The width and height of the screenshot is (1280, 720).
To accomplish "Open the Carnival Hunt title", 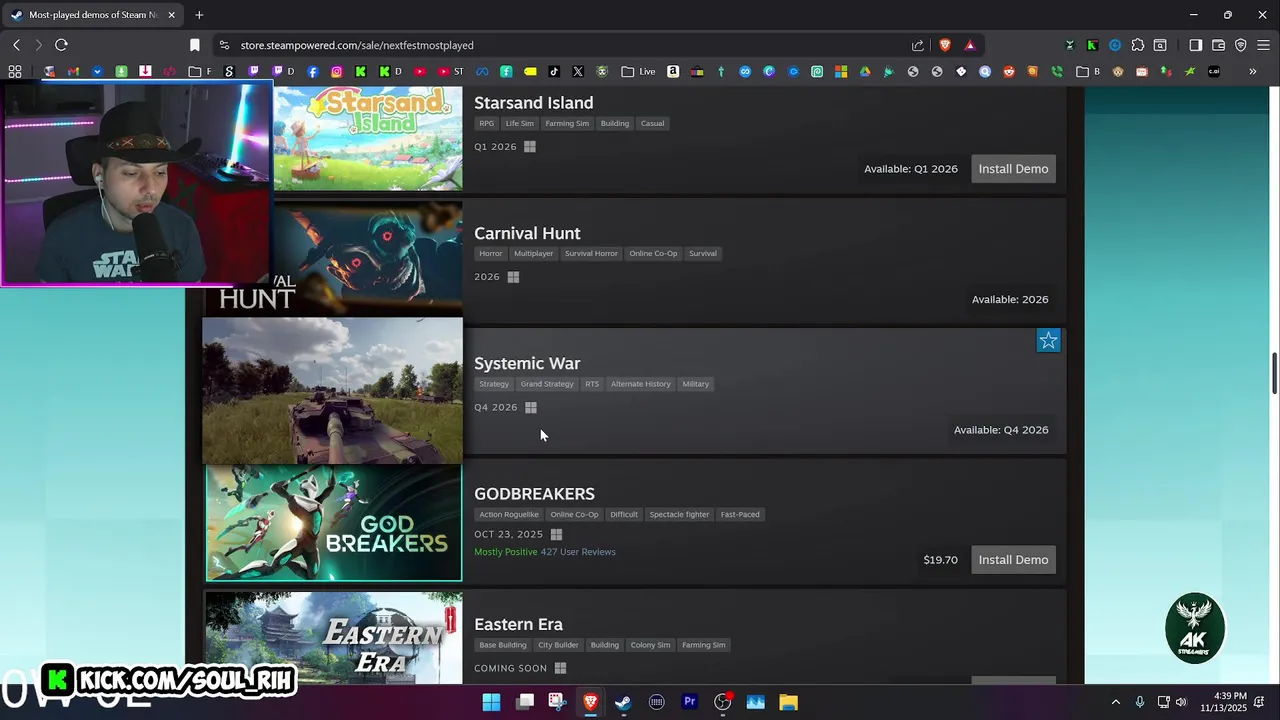I will click(x=527, y=233).
